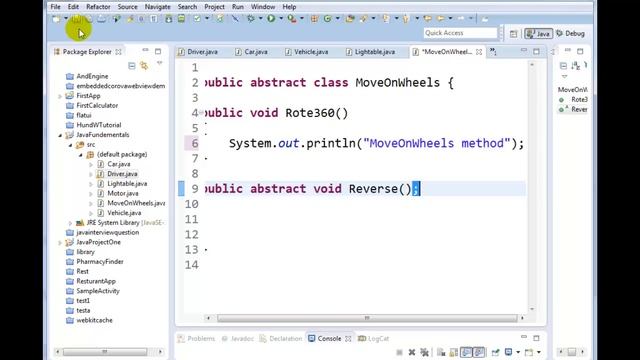
Task: Expand the JavaProjectOne project
Action: point(60,242)
